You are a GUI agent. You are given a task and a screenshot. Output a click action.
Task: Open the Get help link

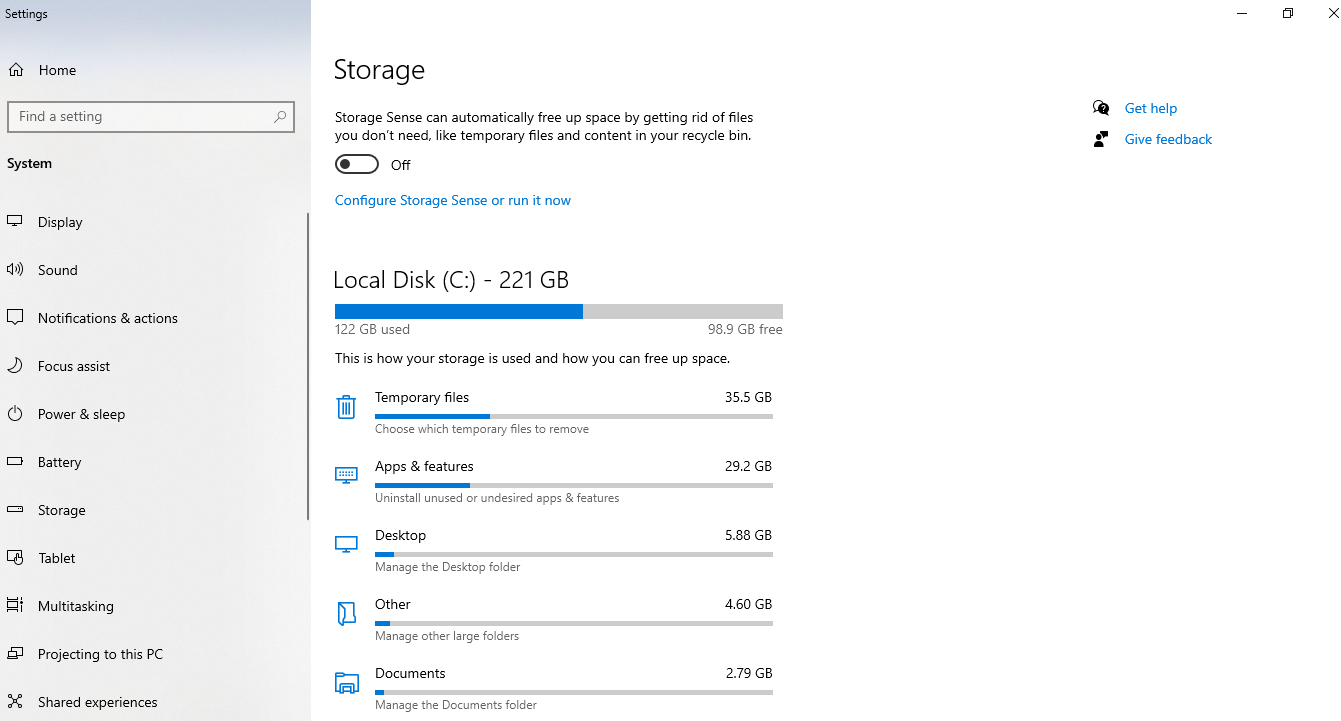[x=1150, y=108]
